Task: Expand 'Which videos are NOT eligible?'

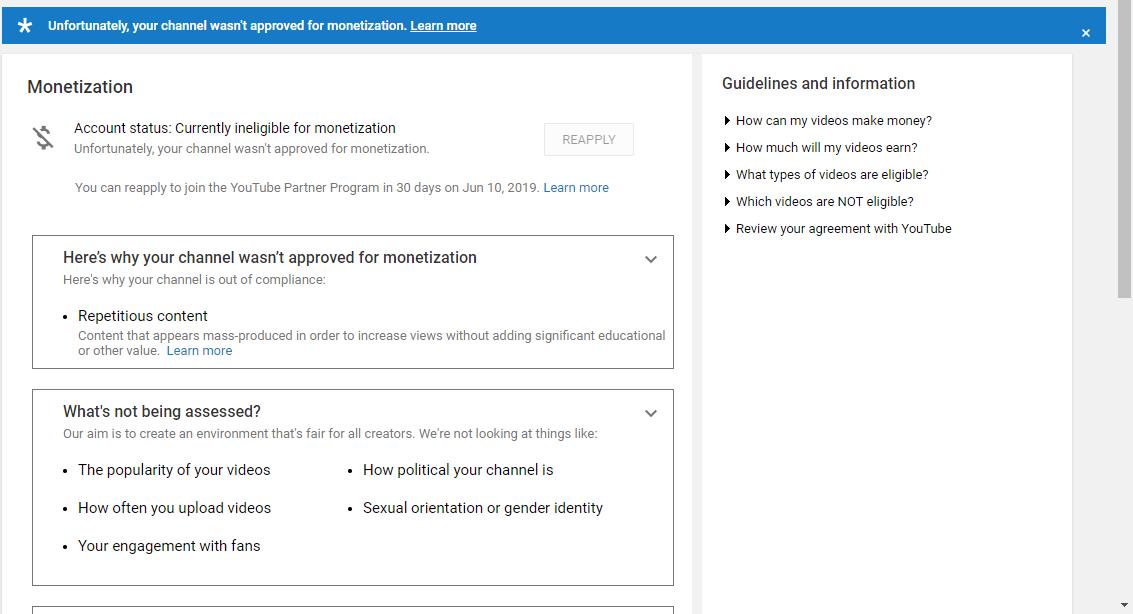Action: tap(819, 202)
